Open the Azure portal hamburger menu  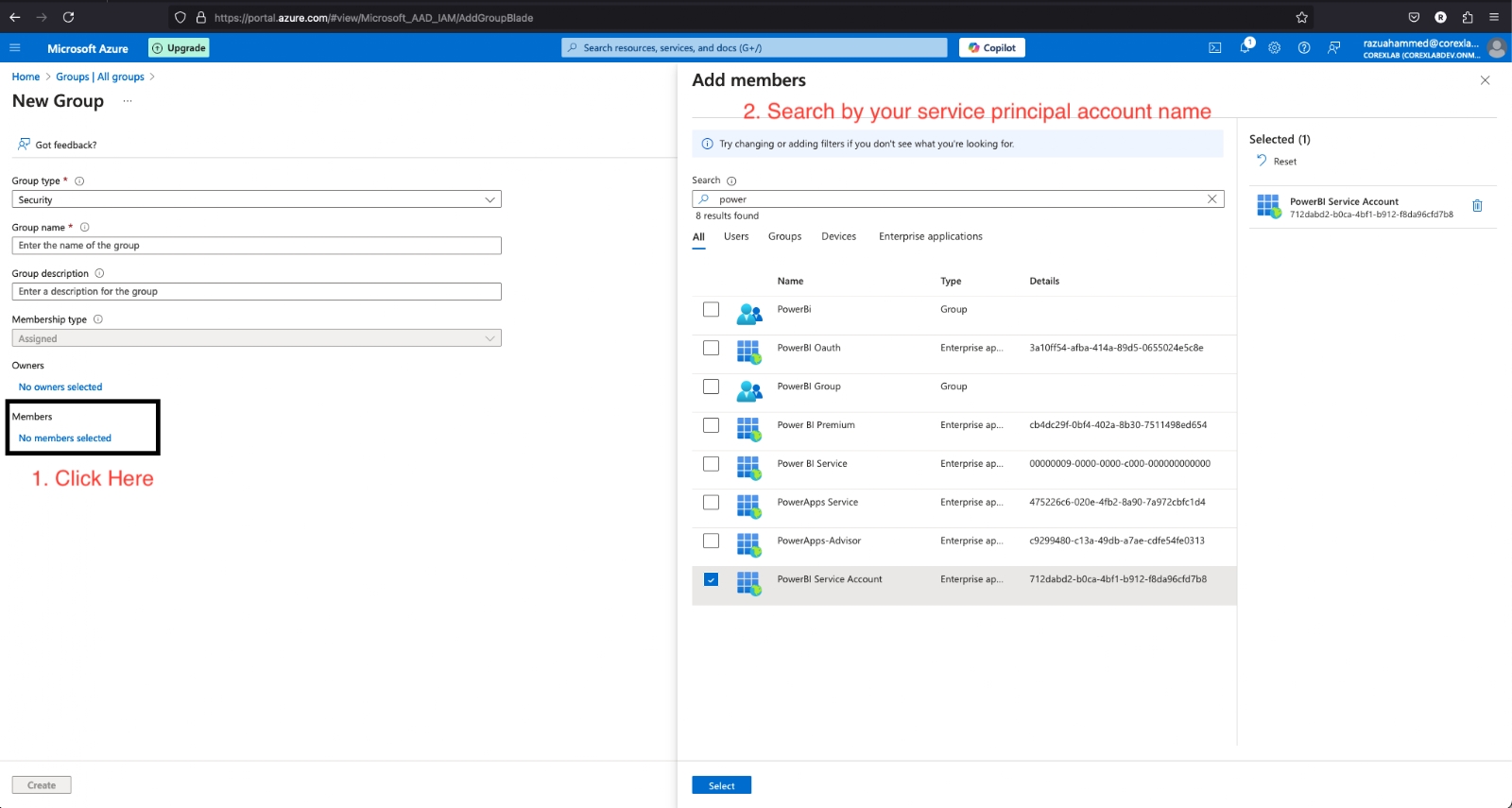14,48
